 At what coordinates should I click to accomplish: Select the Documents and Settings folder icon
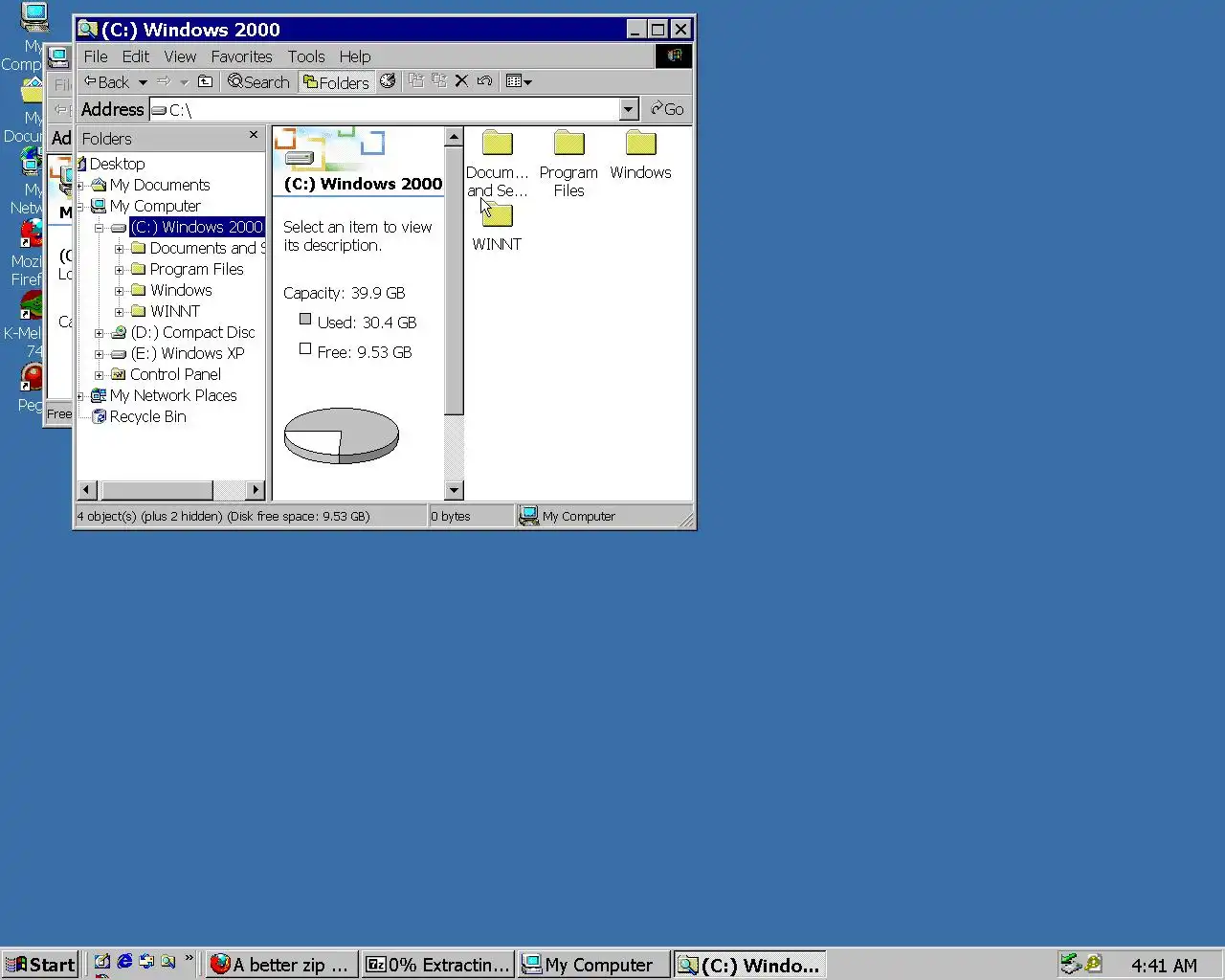pyautogui.click(x=497, y=144)
